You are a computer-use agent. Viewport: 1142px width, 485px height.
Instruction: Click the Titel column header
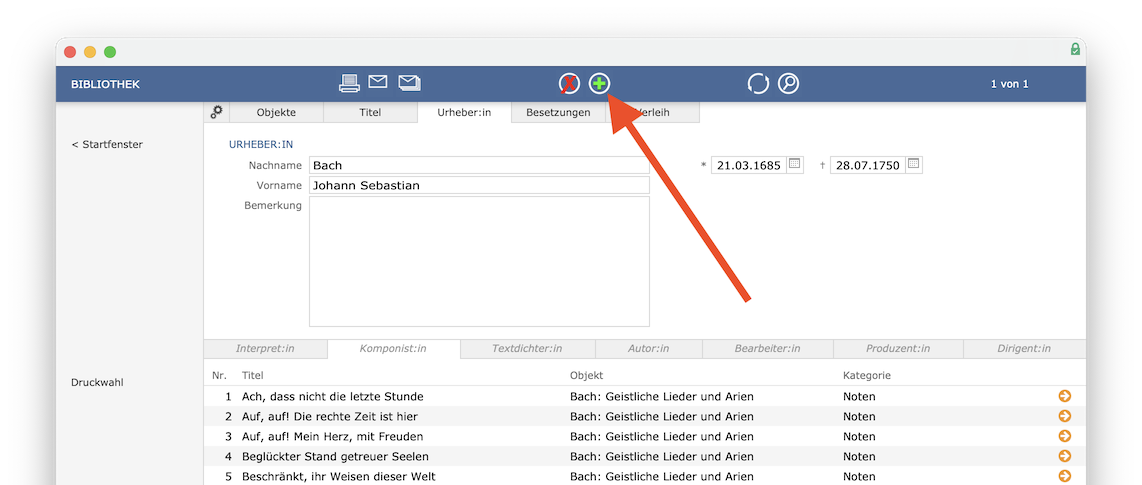click(252, 376)
